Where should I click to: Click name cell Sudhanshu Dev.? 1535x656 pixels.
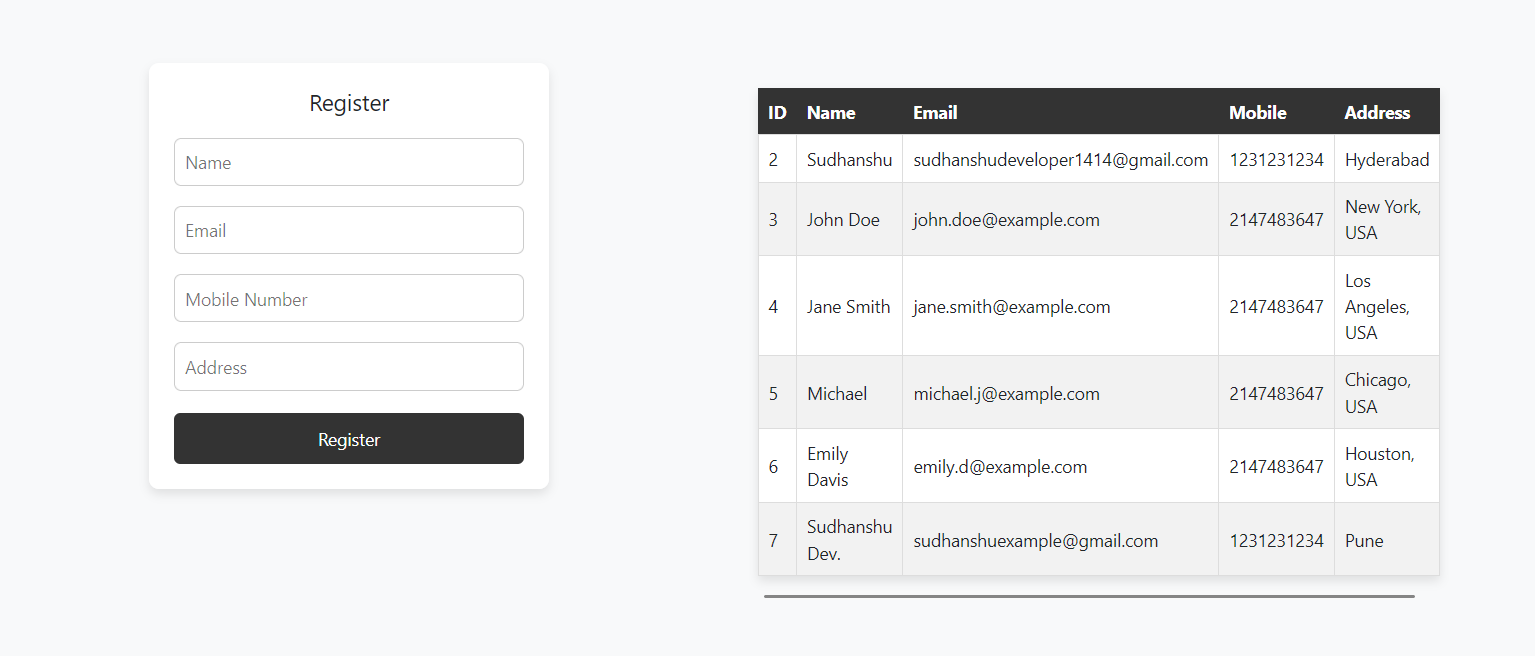coord(849,540)
